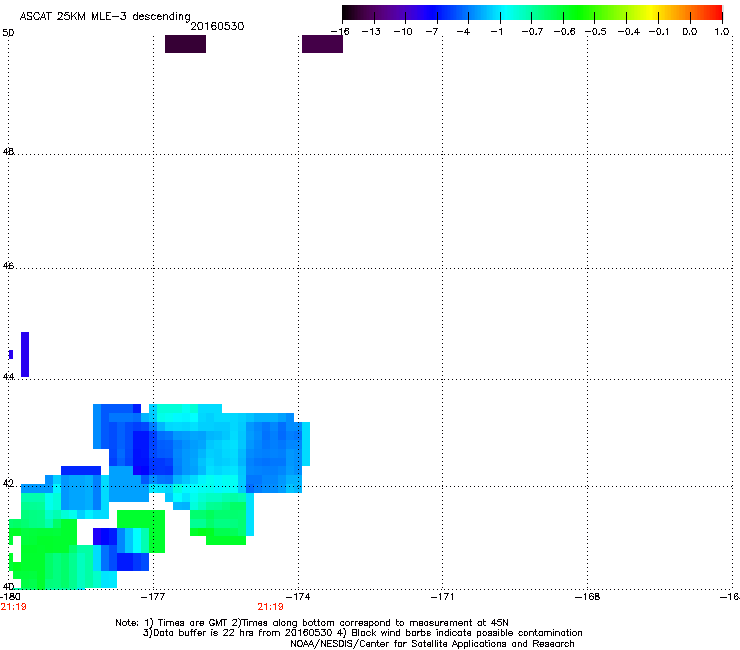The image size is (740, 650).
Task: Click the note line starting 'Note: 1) Times are GMT'
Action: (312, 623)
